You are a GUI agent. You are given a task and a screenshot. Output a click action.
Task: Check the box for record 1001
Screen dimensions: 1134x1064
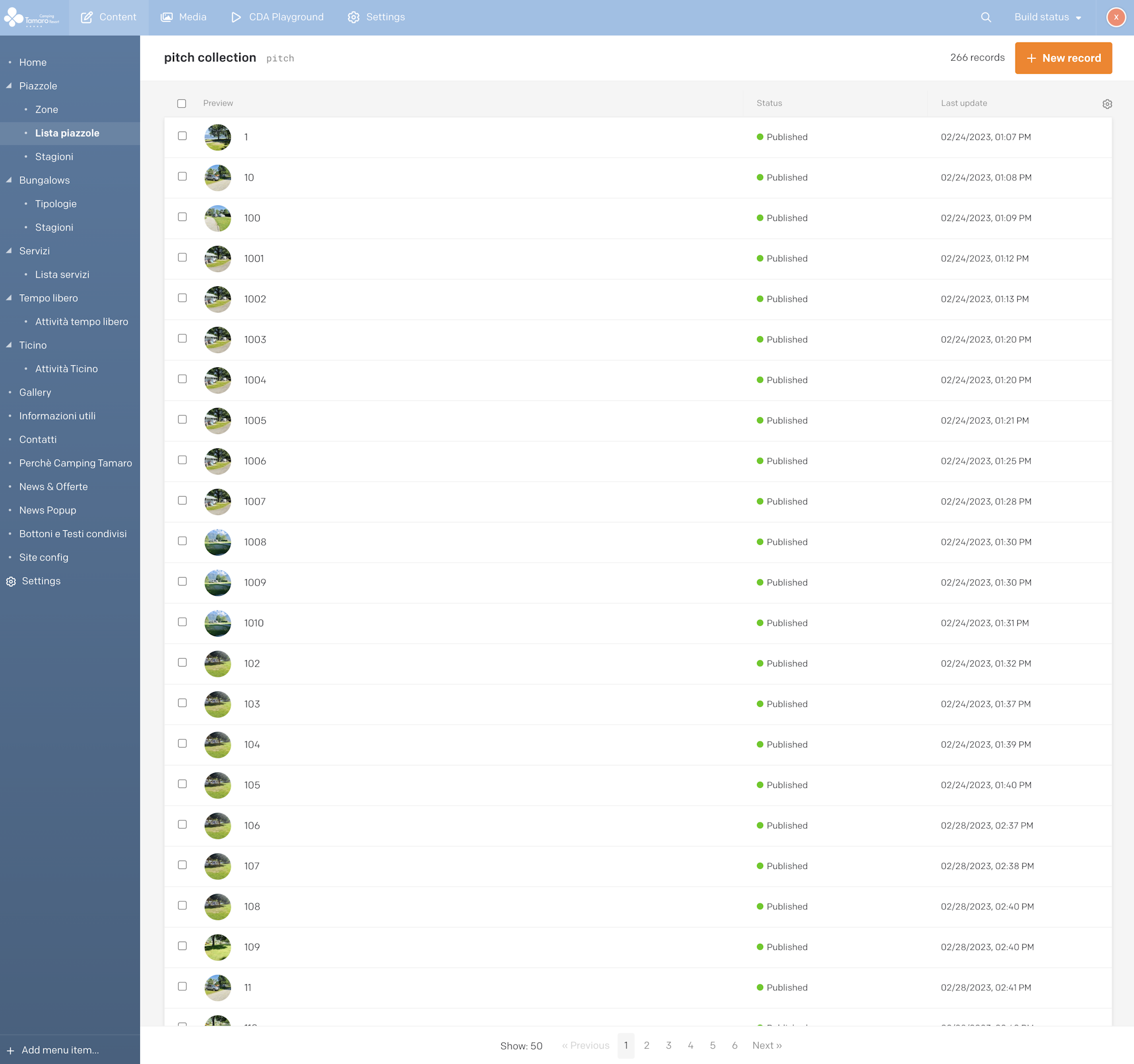pyautogui.click(x=182, y=257)
